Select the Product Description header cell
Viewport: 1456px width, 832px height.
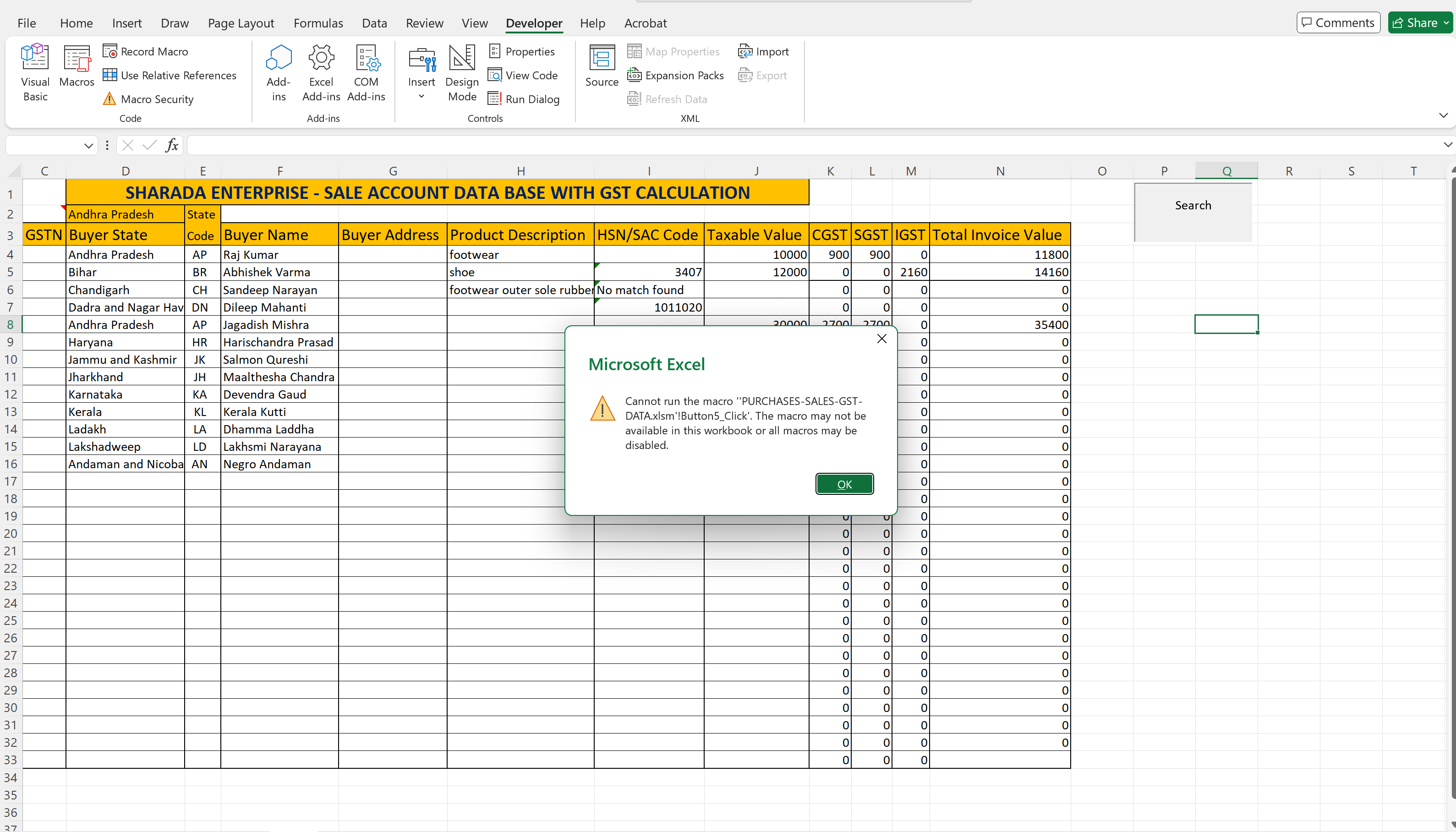click(520, 235)
